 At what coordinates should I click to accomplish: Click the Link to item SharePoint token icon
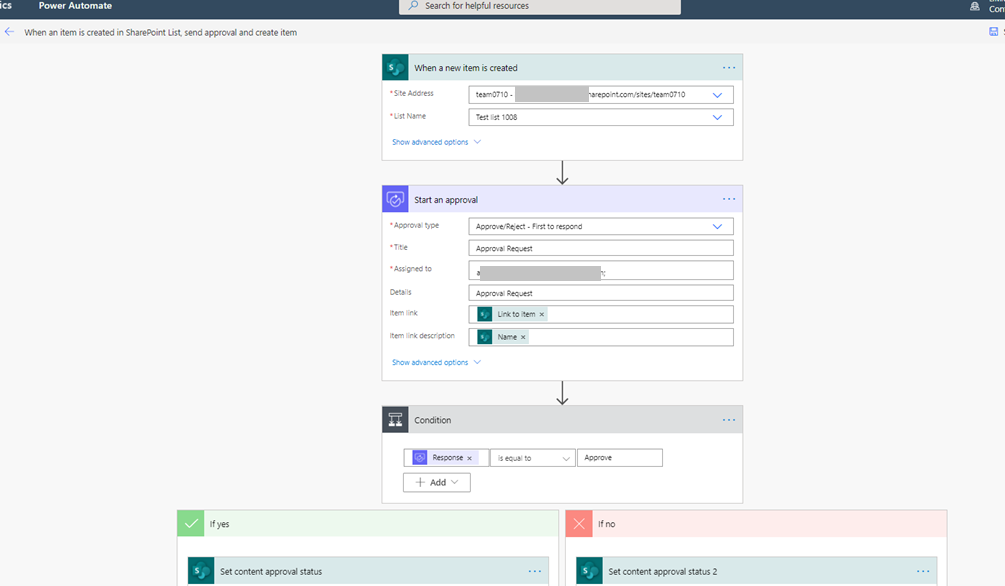click(x=485, y=314)
